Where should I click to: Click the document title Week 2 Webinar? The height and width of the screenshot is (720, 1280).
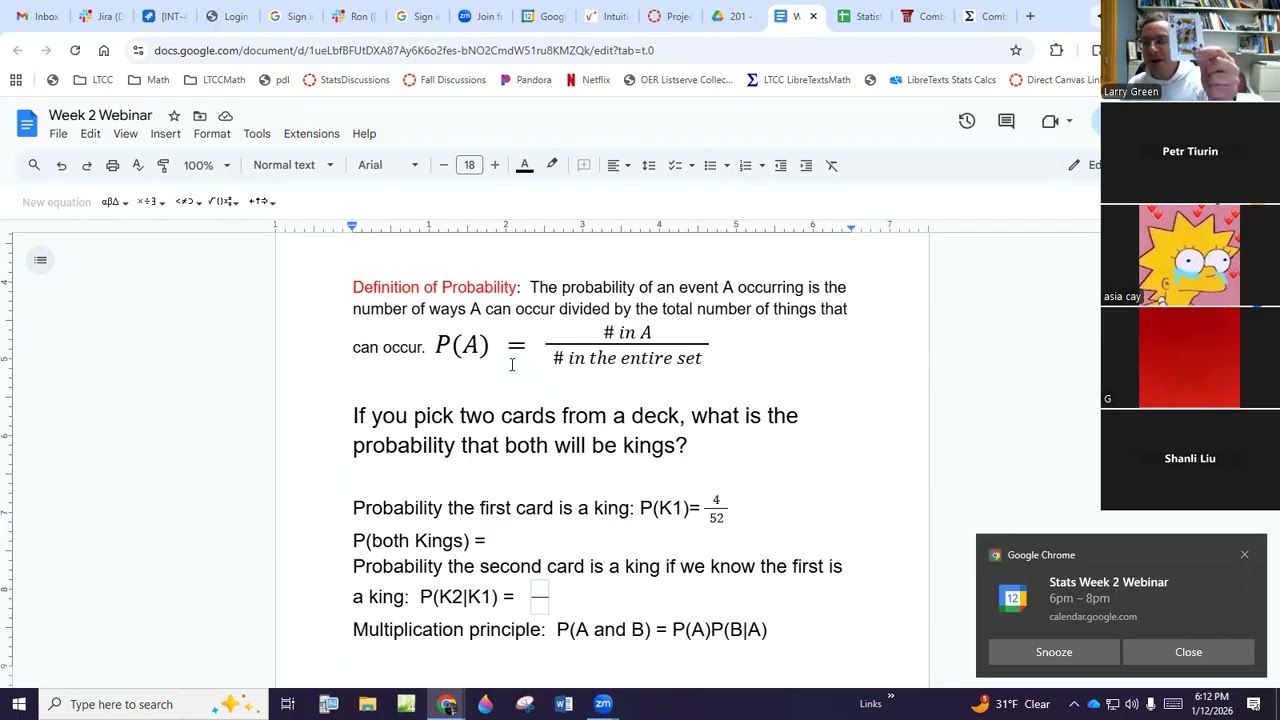coord(100,115)
